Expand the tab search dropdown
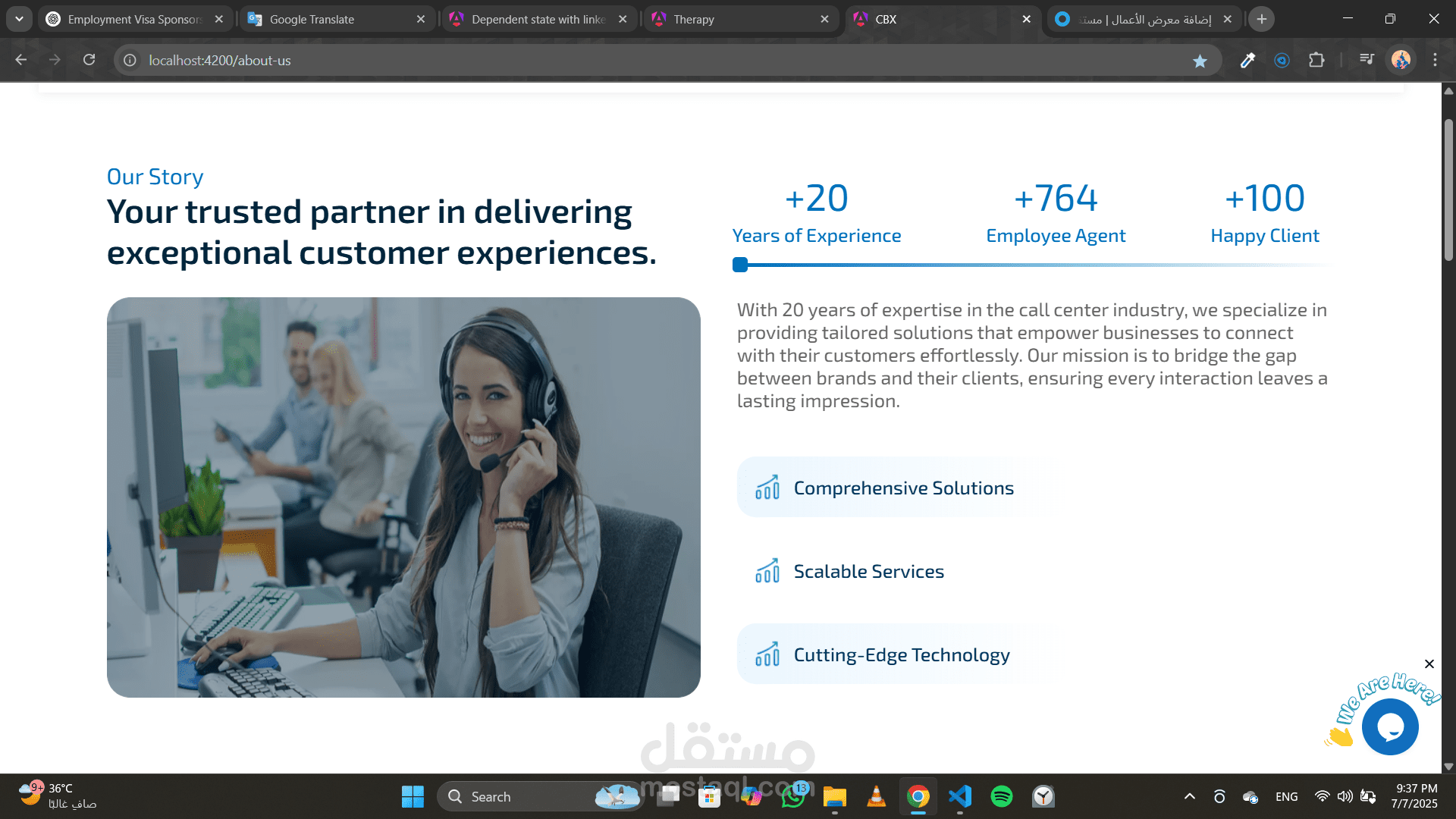 pos(19,19)
